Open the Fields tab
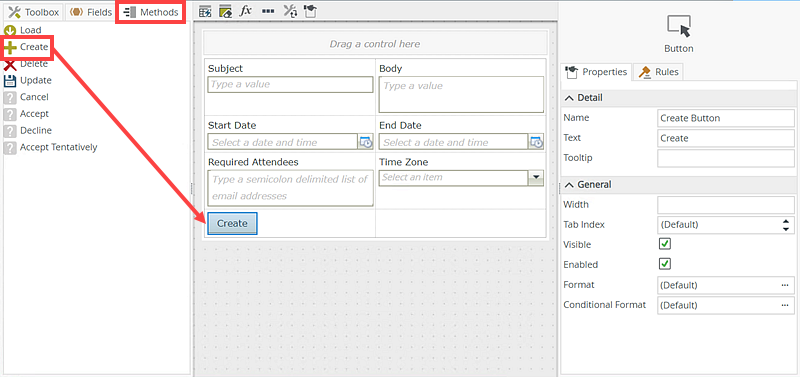Screen dimensions: 800x377 (91, 12)
